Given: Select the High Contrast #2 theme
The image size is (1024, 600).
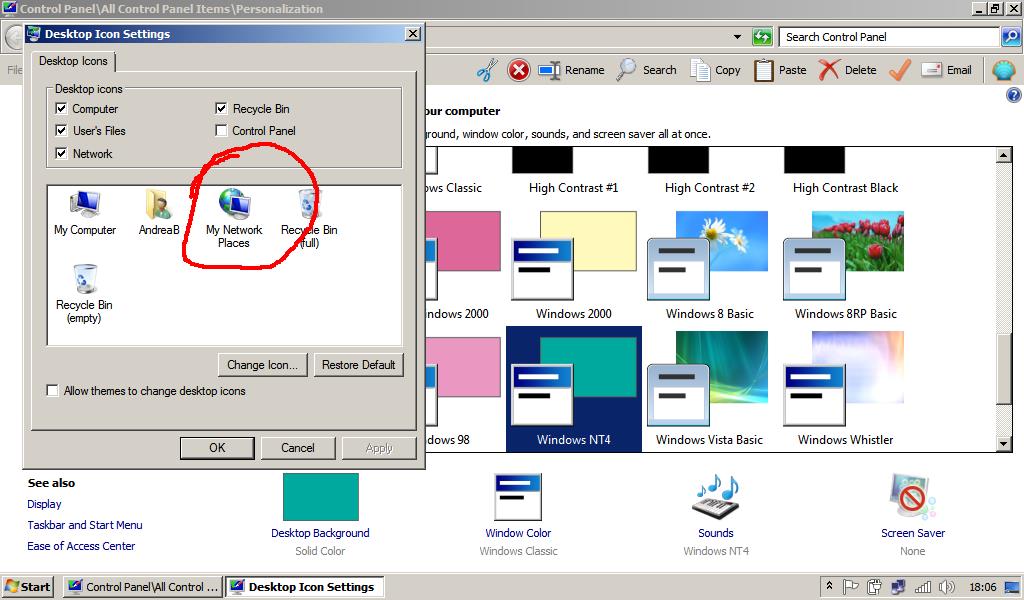Looking at the screenshot, I should click(710, 172).
